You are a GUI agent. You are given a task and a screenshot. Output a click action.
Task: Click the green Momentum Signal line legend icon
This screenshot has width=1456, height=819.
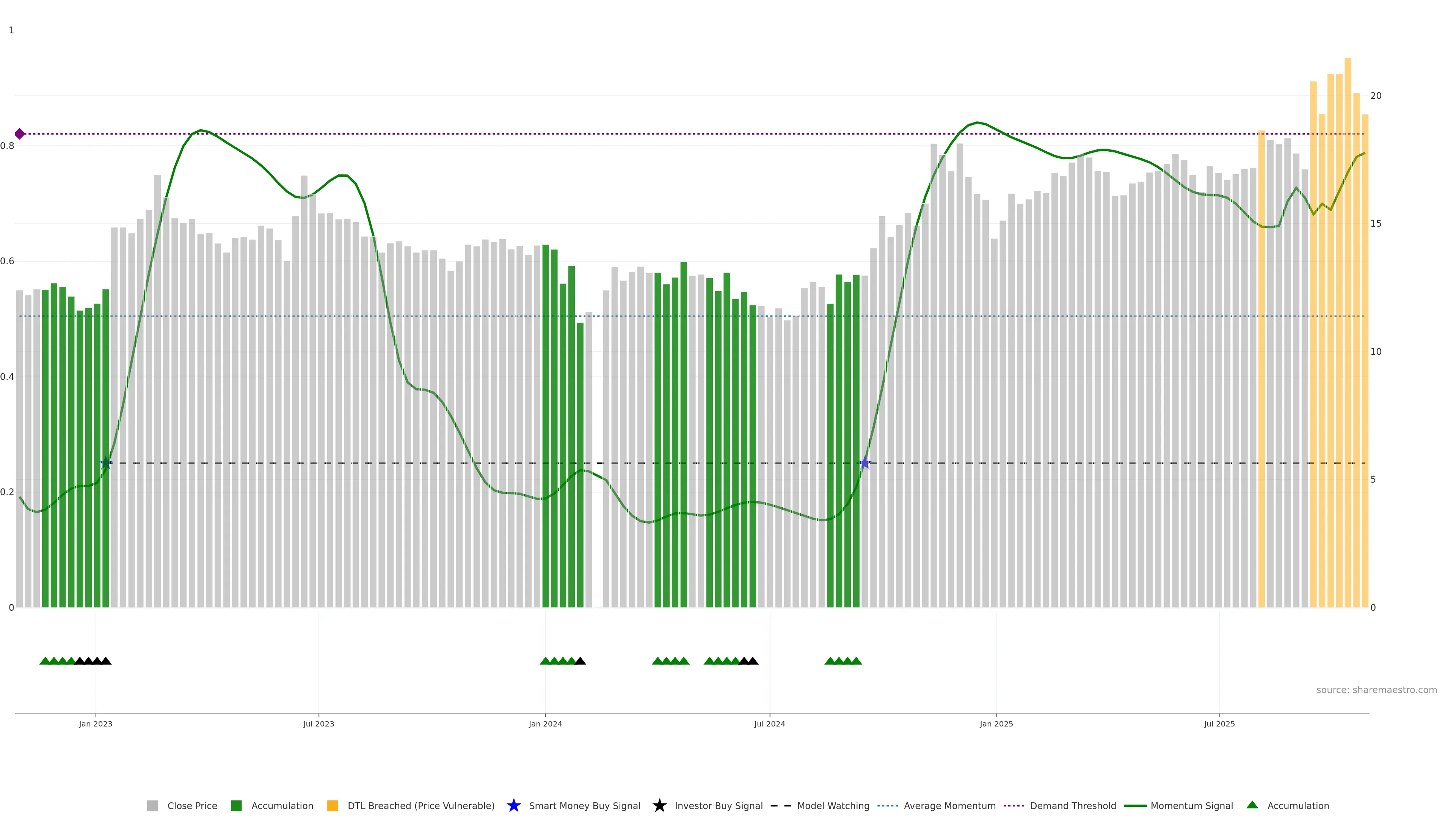pos(1135,805)
